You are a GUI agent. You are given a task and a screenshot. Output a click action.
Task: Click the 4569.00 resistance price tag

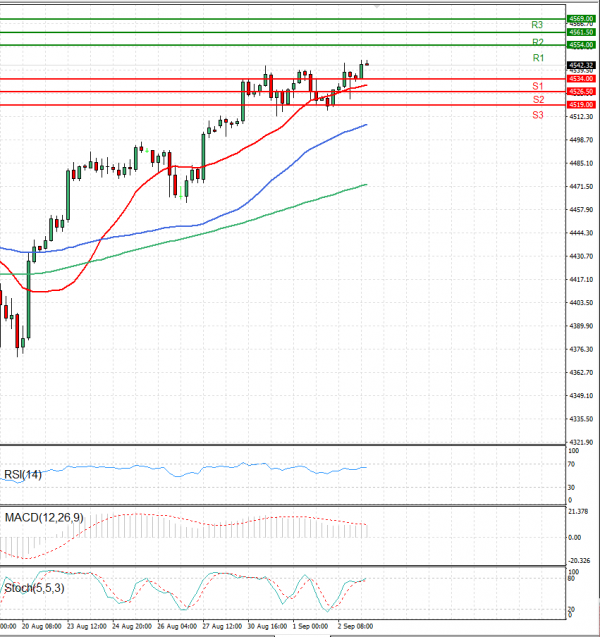(581, 19)
